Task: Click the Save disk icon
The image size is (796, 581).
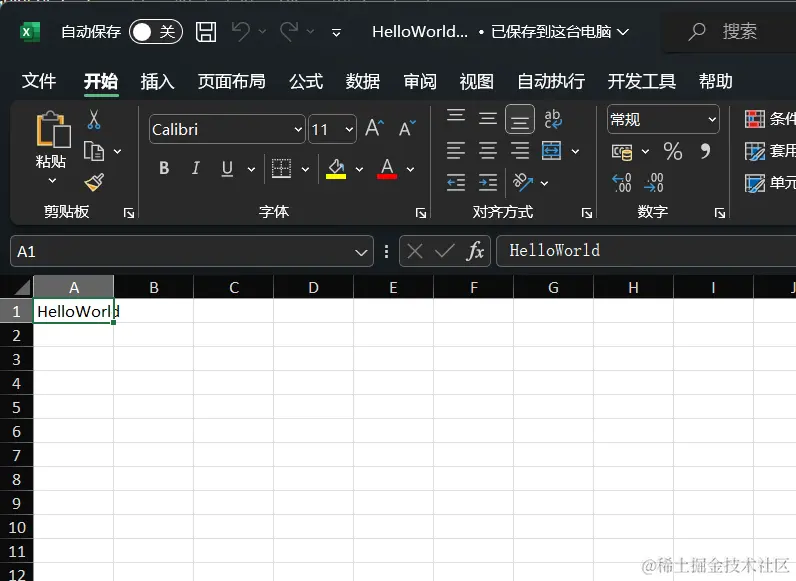Action: coord(206,32)
